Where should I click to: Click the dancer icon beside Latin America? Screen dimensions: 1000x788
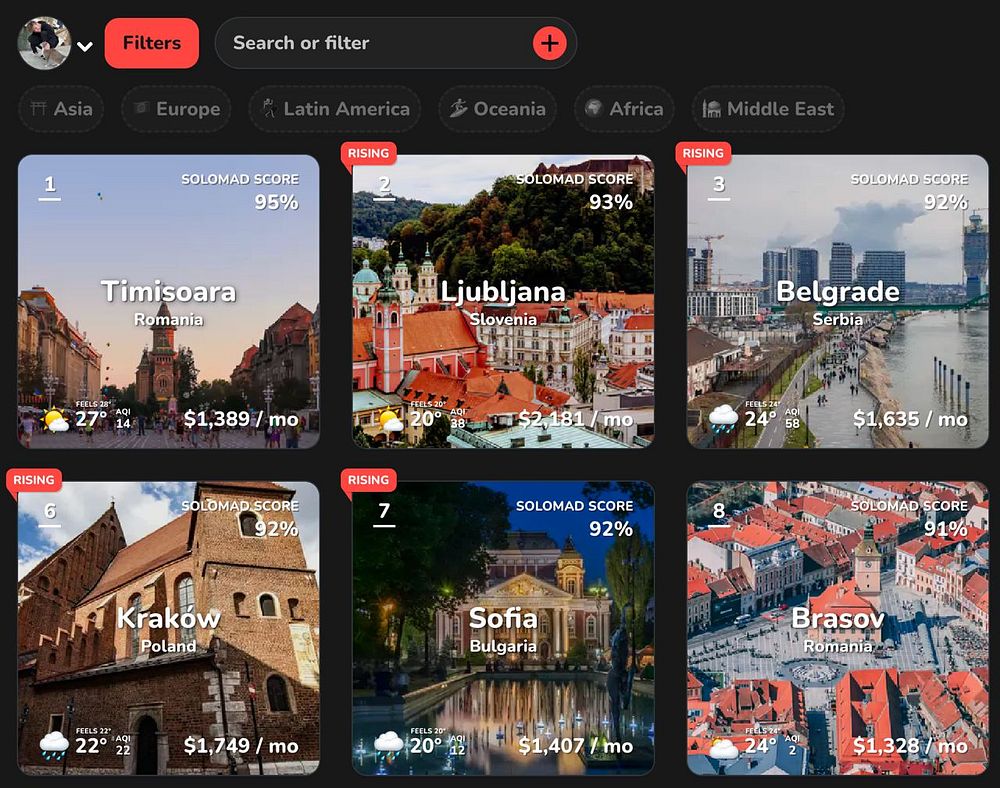point(269,108)
